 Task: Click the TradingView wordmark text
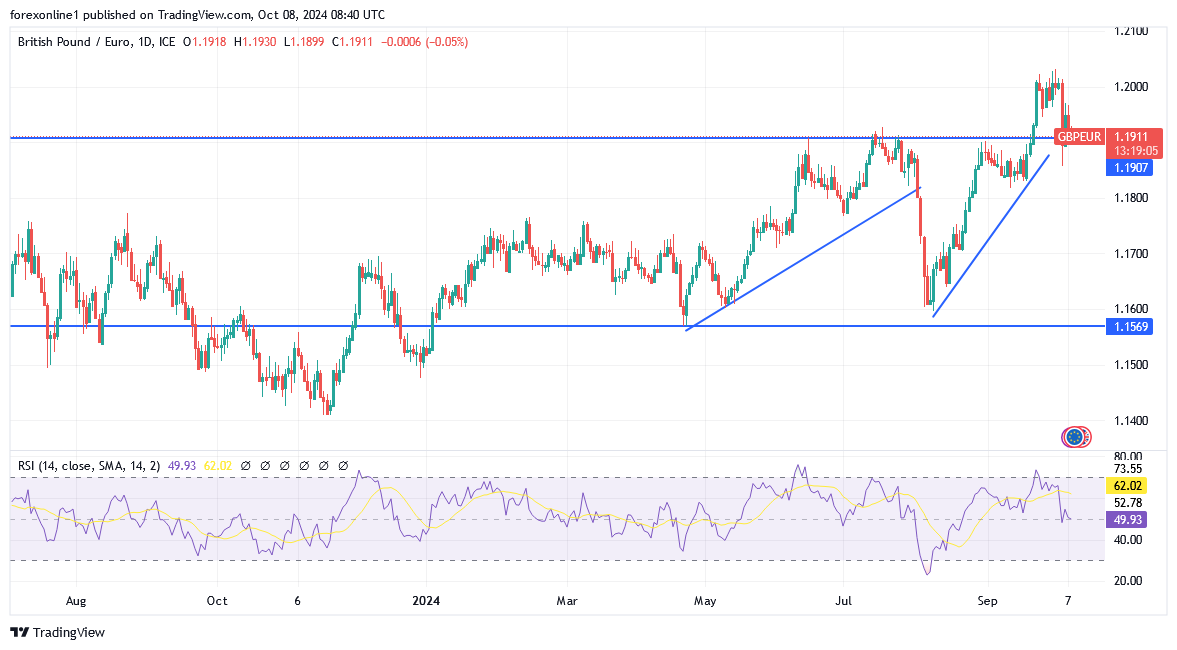pyautogui.click(x=68, y=632)
